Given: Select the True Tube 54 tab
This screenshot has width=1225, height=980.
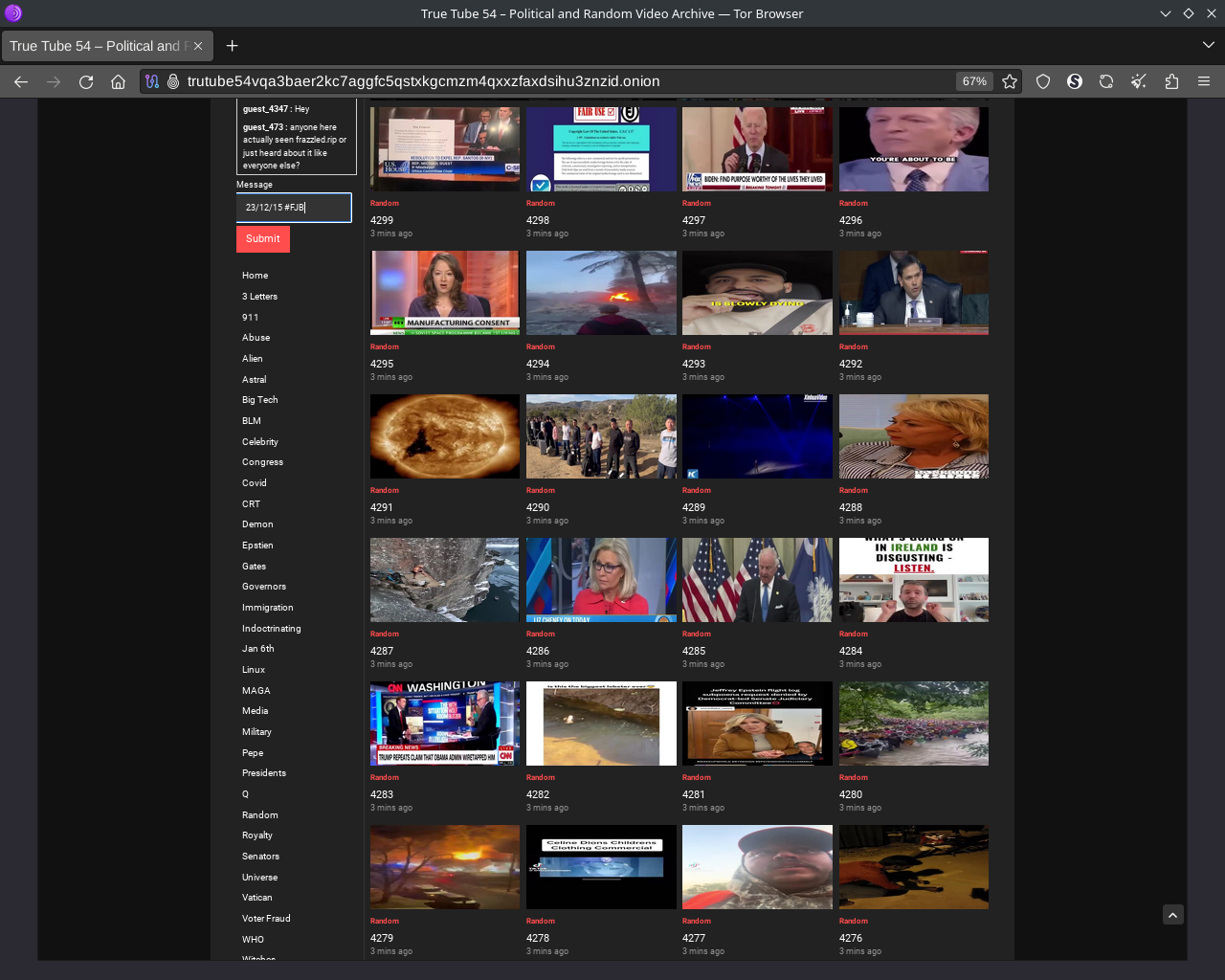Looking at the screenshot, I should pyautogui.click(x=107, y=46).
